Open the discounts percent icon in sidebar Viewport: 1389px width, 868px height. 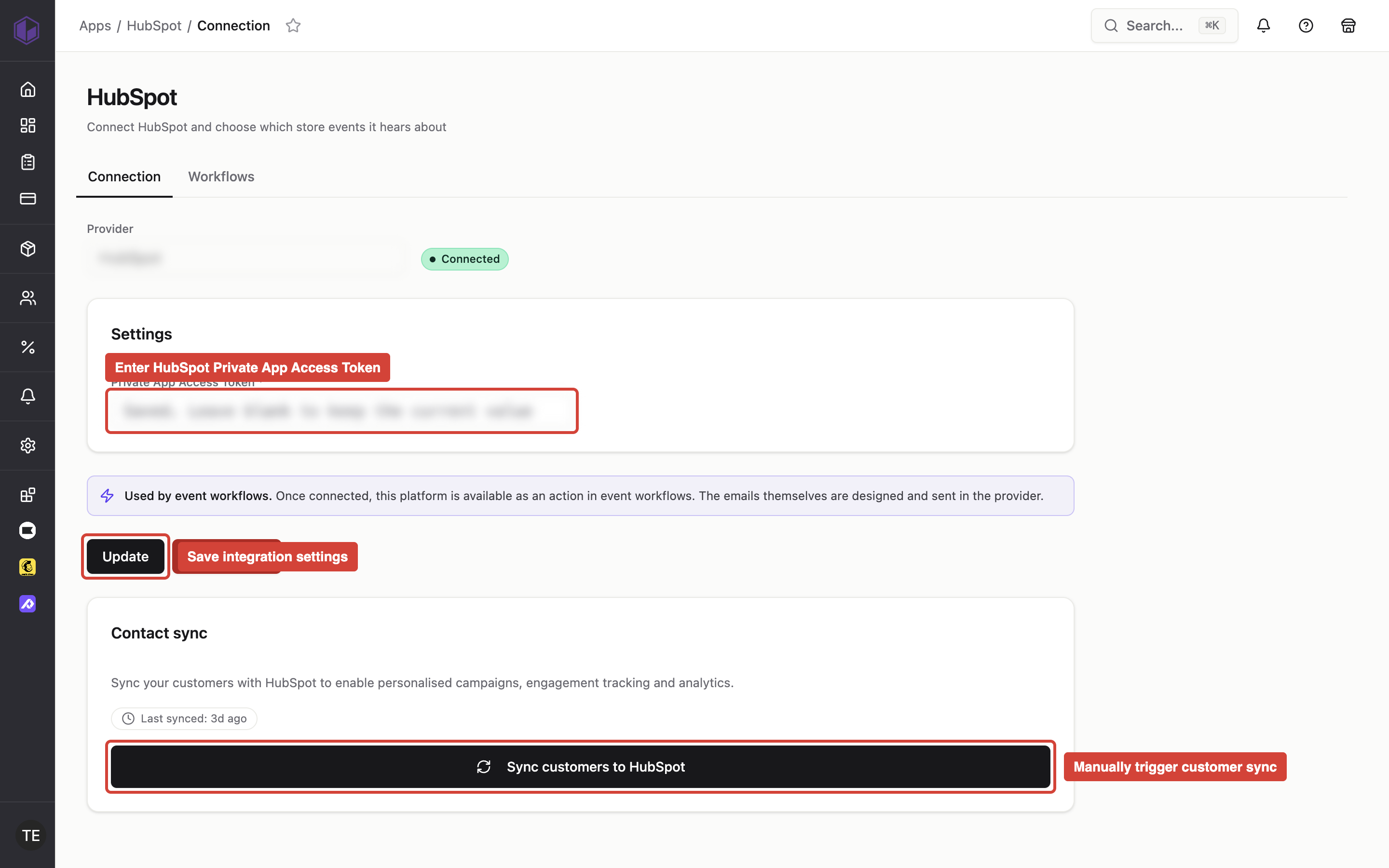(x=27, y=347)
